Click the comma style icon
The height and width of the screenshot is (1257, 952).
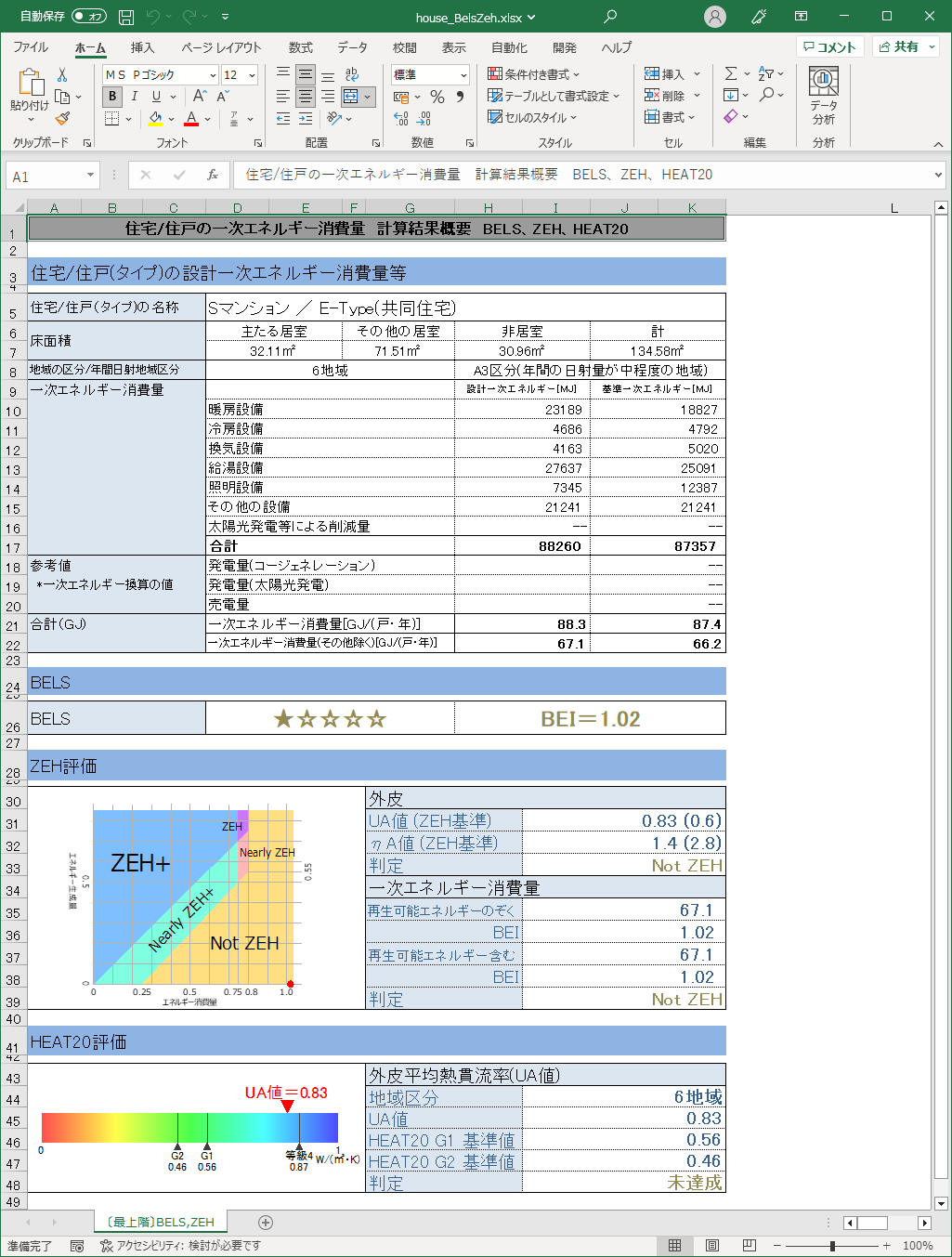[x=460, y=97]
